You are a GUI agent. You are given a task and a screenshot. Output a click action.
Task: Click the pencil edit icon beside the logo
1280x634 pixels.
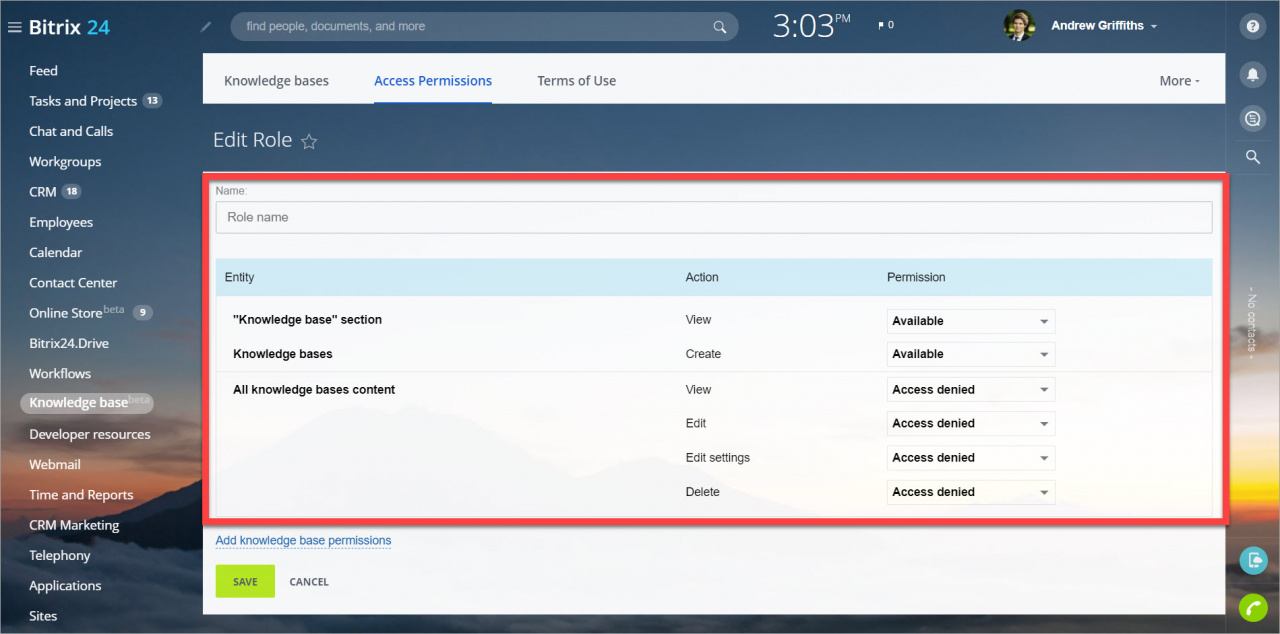pyautogui.click(x=206, y=27)
